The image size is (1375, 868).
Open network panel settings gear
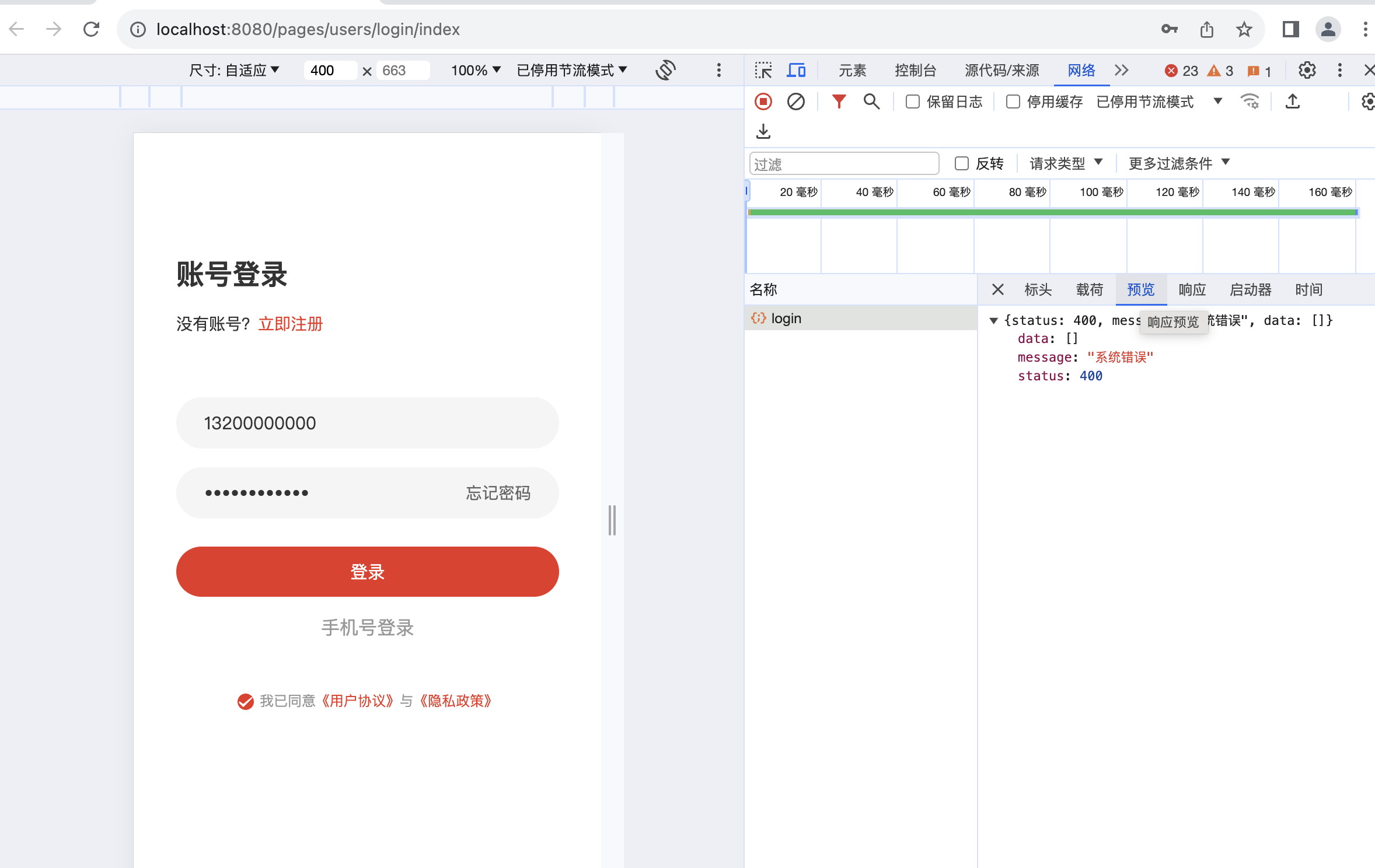pyautogui.click(x=1368, y=102)
